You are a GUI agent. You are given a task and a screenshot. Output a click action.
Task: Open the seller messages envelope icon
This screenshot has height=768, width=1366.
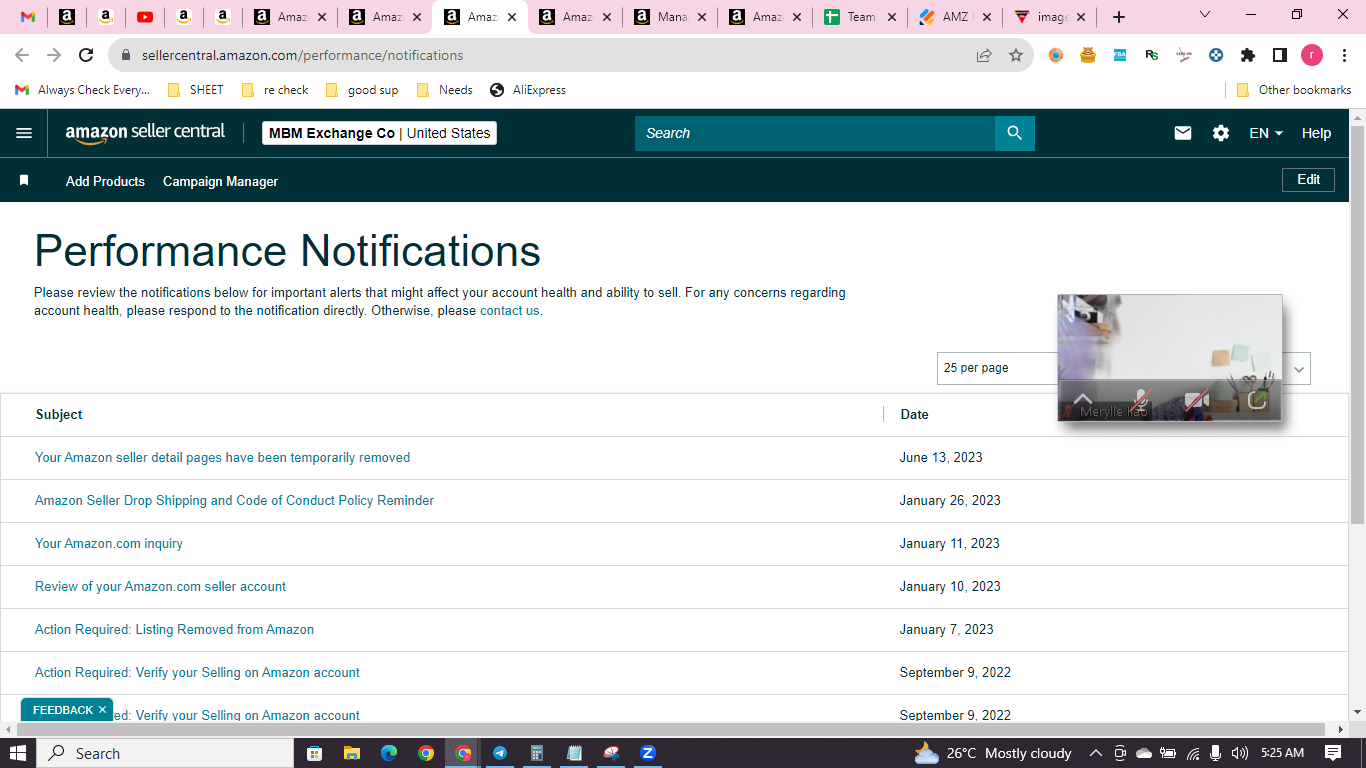(x=1183, y=133)
